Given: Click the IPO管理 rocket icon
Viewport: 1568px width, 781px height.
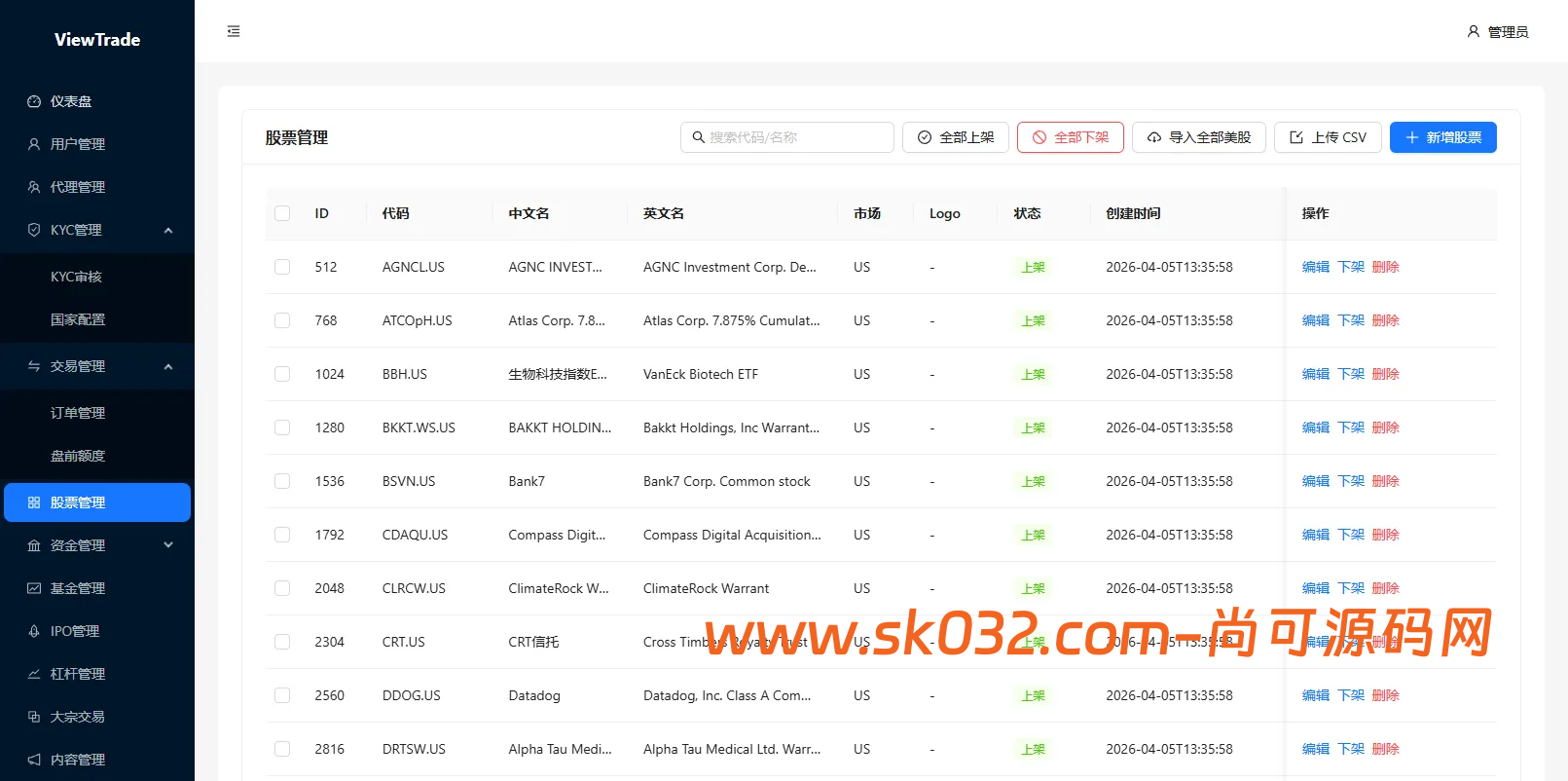Looking at the screenshot, I should click(x=34, y=631).
